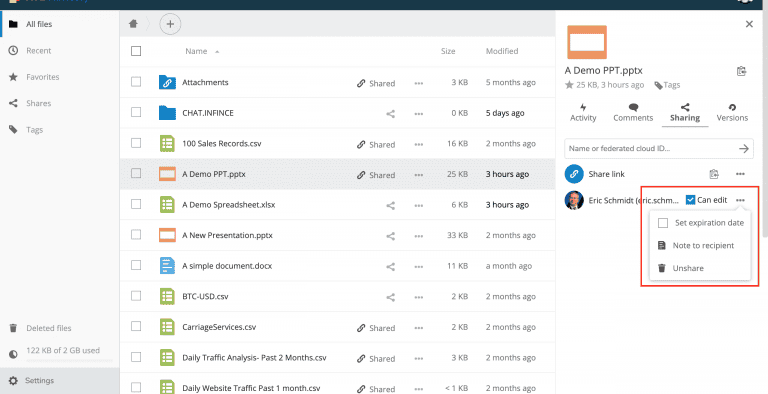The image size is (768, 394).
Task: Sort by the Modified column header
Action: tap(502, 51)
